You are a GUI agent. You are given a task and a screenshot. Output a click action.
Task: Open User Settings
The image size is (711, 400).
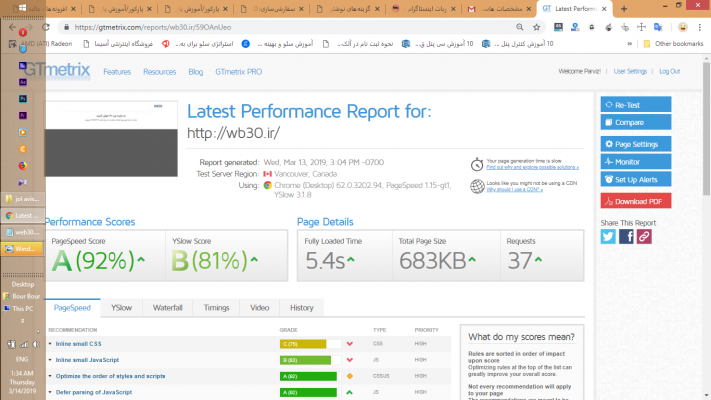pos(630,72)
